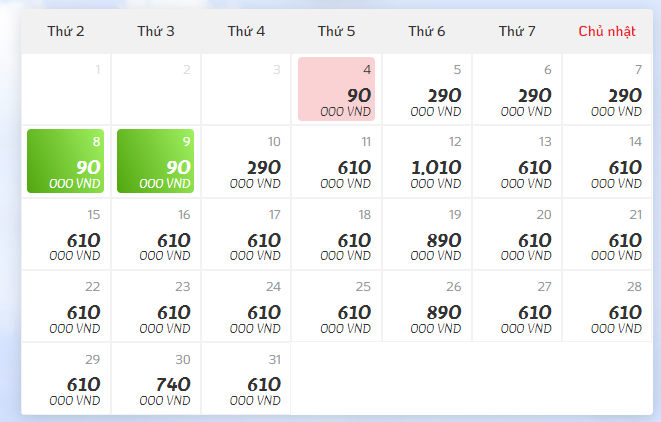This screenshot has height=422, width=661.
Task: Click the Chủ nhật column header
Action: tap(606, 31)
